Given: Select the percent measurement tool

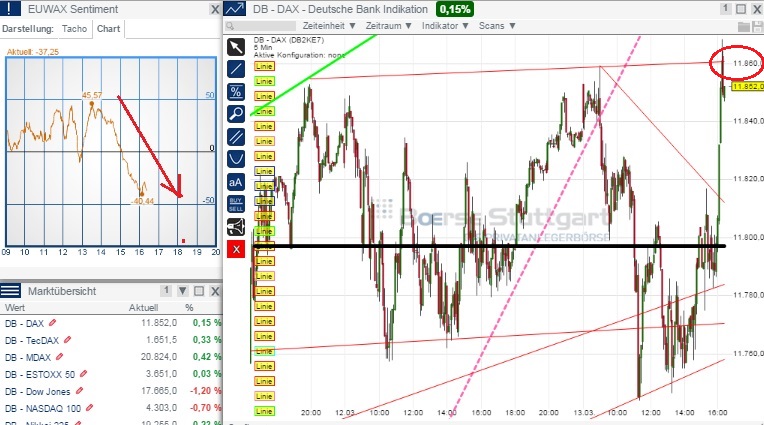Looking at the screenshot, I should [236, 92].
